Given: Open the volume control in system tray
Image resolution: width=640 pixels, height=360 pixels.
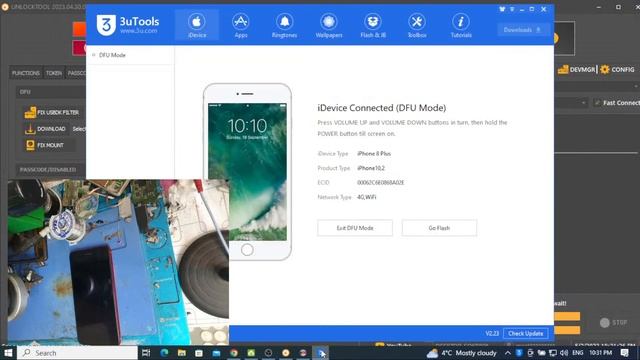Looking at the screenshot, I should tap(564, 353).
